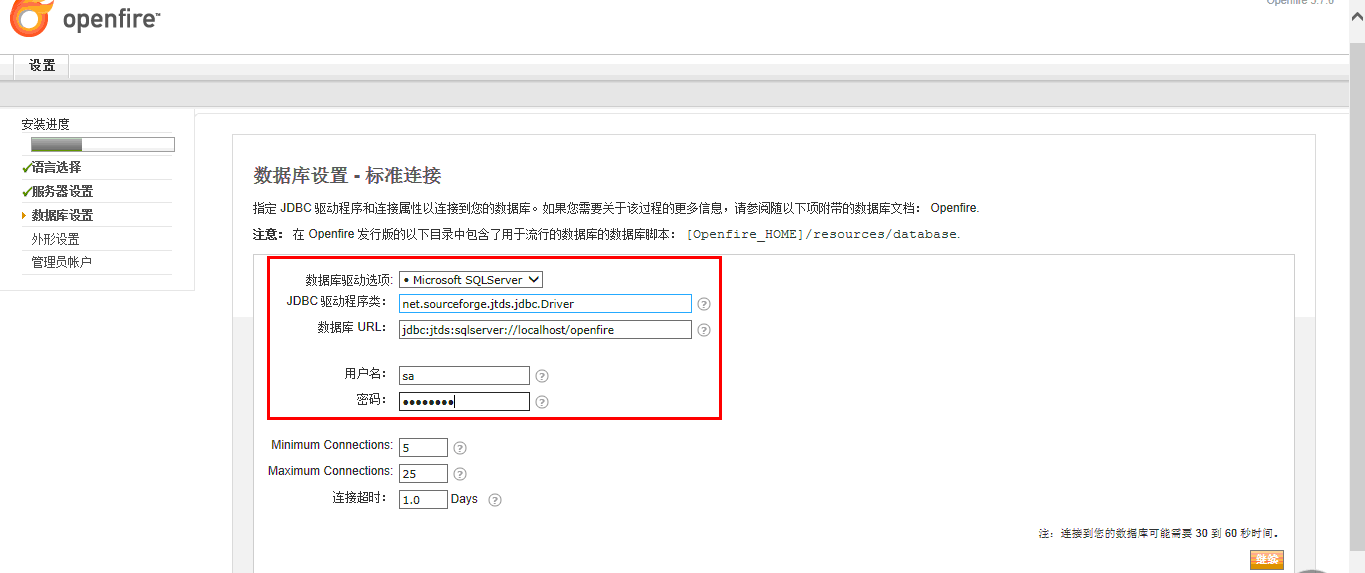Click the 安装进度 progress bar
The width and height of the screenshot is (1365, 573).
click(103, 145)
